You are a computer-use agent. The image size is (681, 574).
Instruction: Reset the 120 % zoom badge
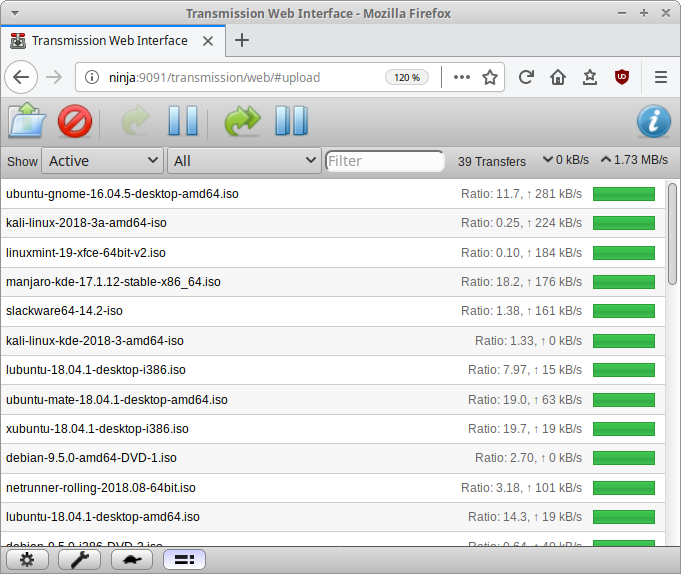407,77
